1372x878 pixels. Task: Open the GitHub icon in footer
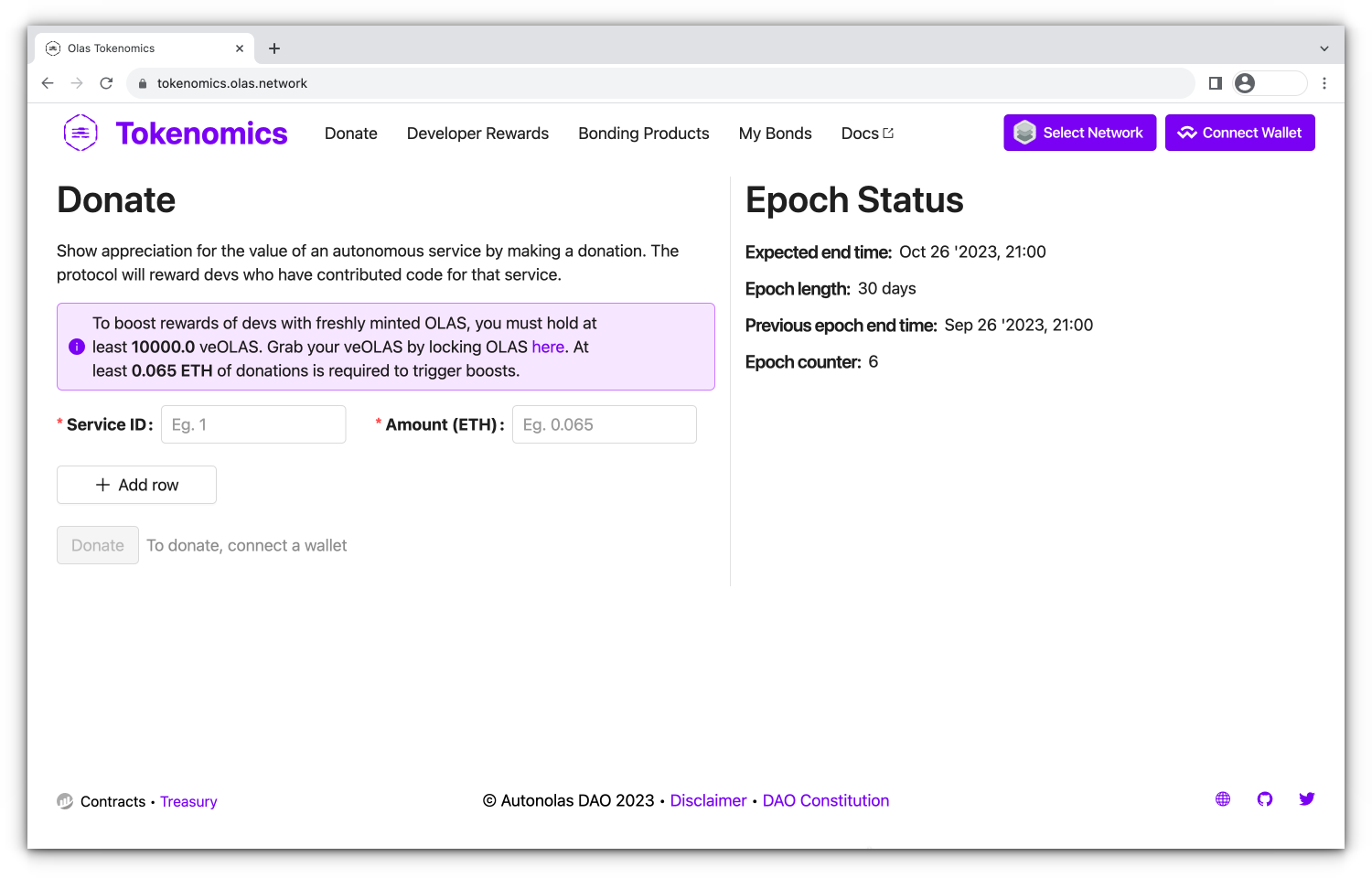1265,799
